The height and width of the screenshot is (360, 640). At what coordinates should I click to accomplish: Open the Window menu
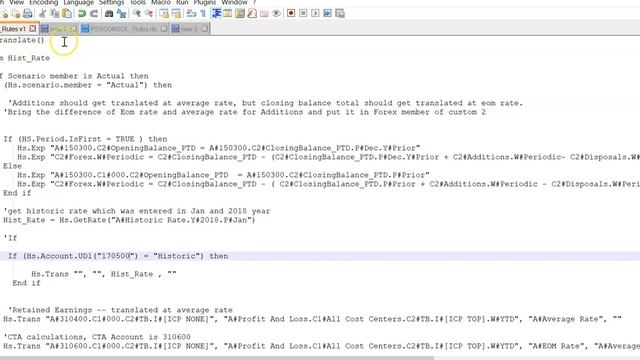click(x=234, y=2)
